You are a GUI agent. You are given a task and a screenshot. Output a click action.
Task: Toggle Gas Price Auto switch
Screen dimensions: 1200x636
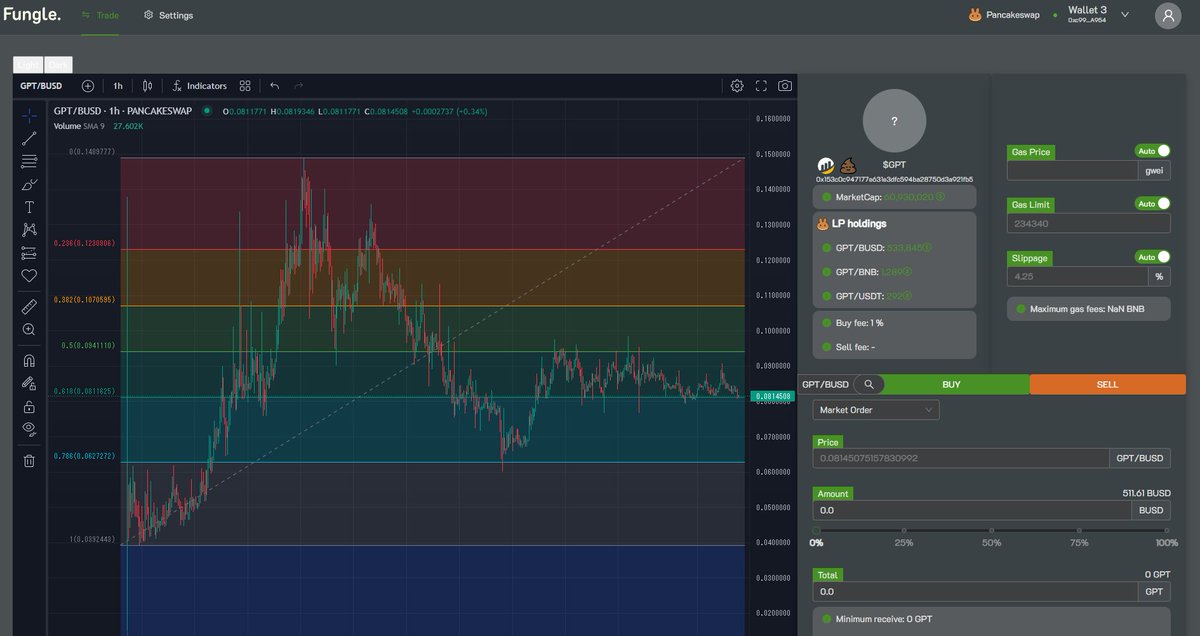click(1153, 151)
